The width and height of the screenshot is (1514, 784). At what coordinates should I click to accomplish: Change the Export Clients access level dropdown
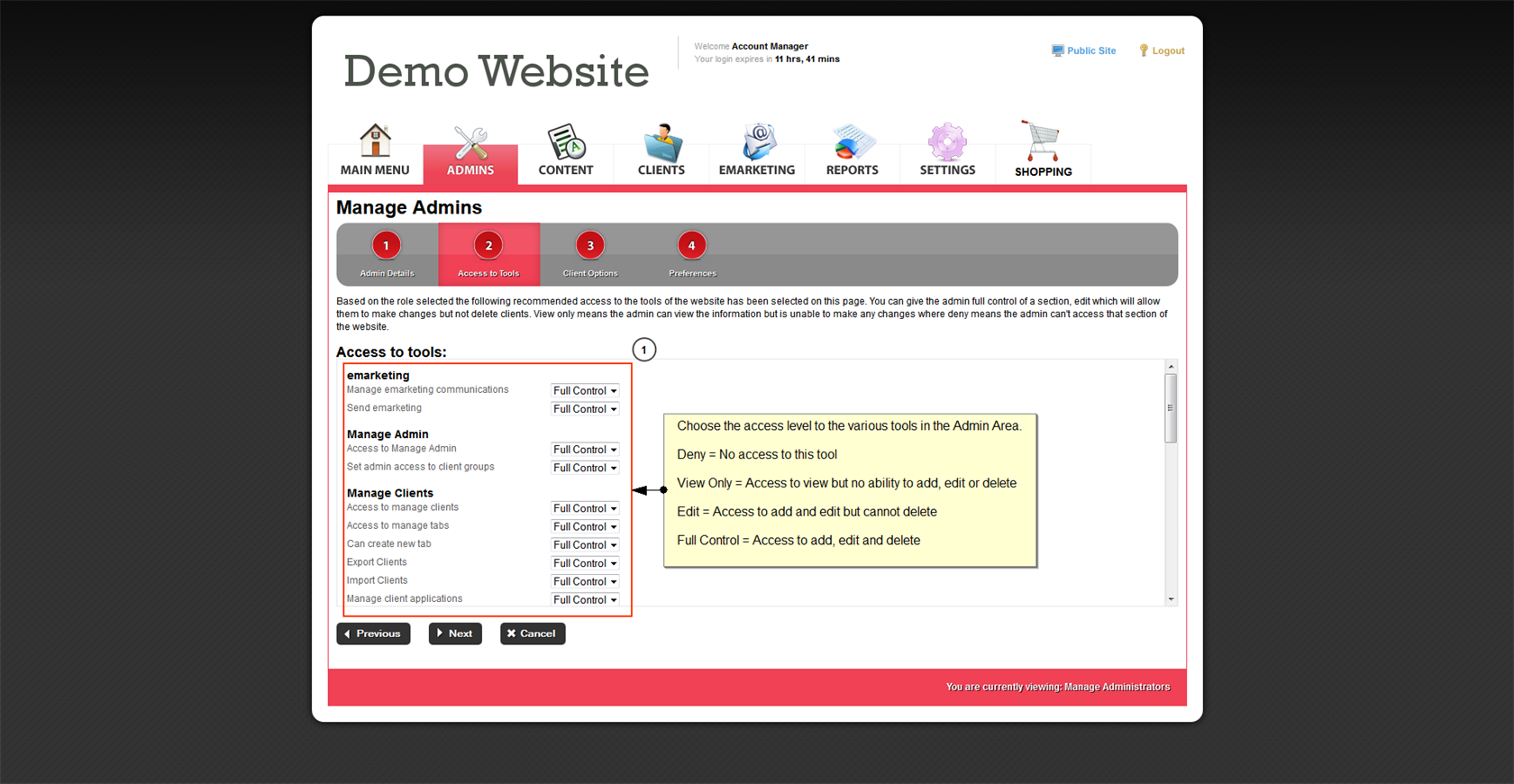[585, 563]
